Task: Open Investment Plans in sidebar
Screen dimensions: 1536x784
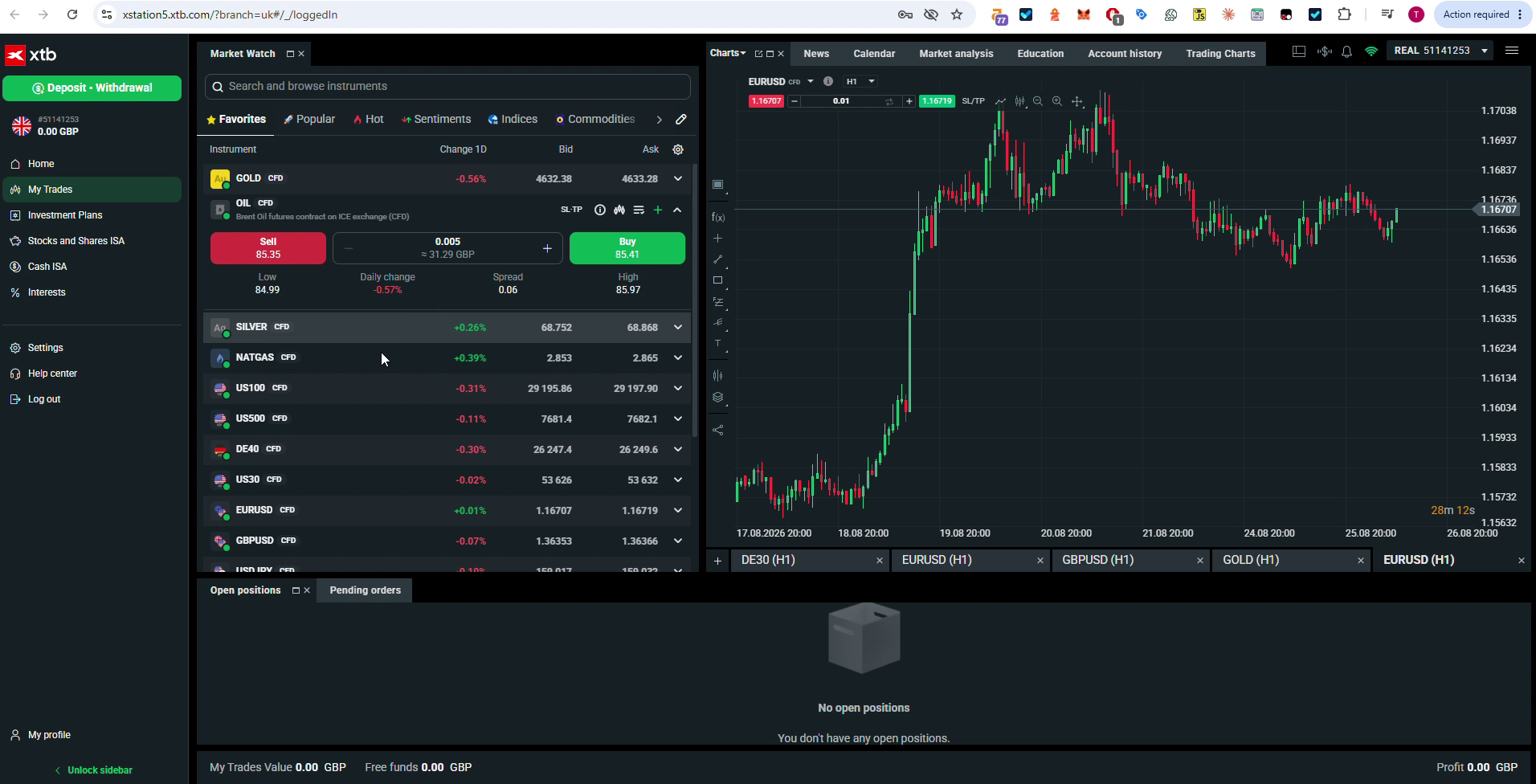Action: (64, 215)
